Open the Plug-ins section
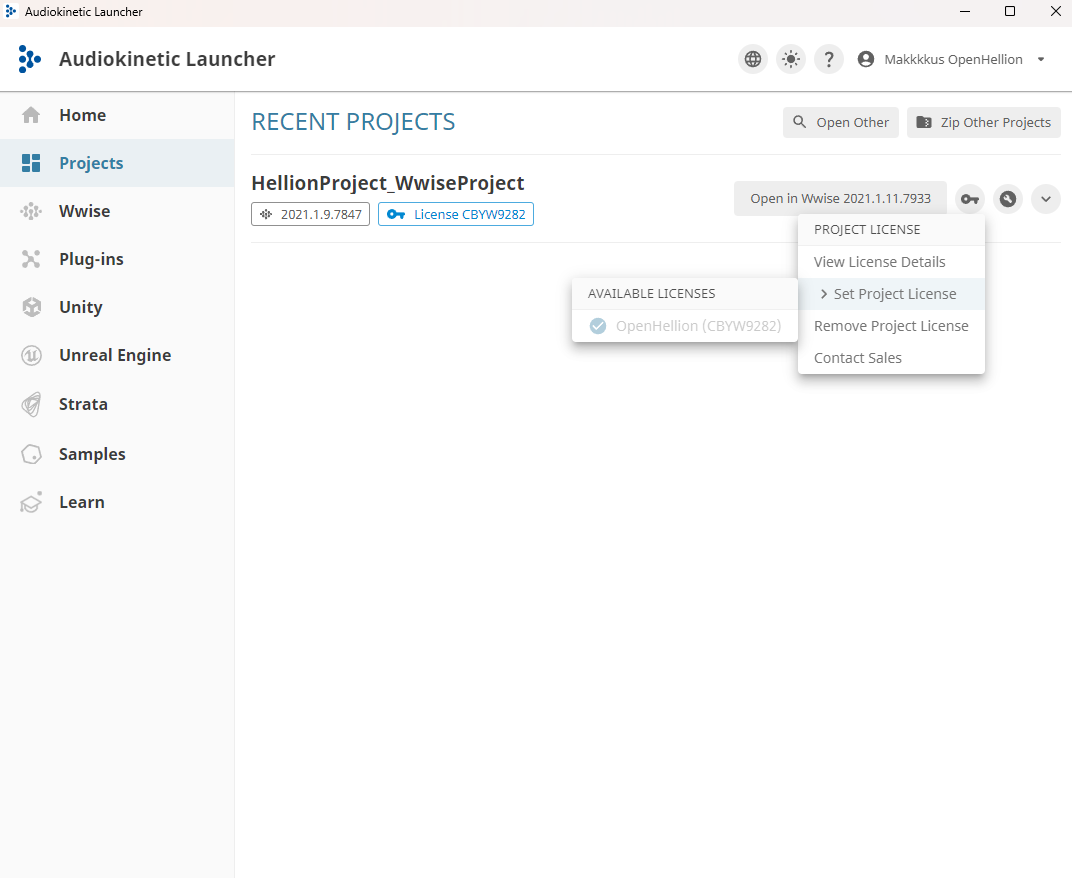 (x=117, y=259)
